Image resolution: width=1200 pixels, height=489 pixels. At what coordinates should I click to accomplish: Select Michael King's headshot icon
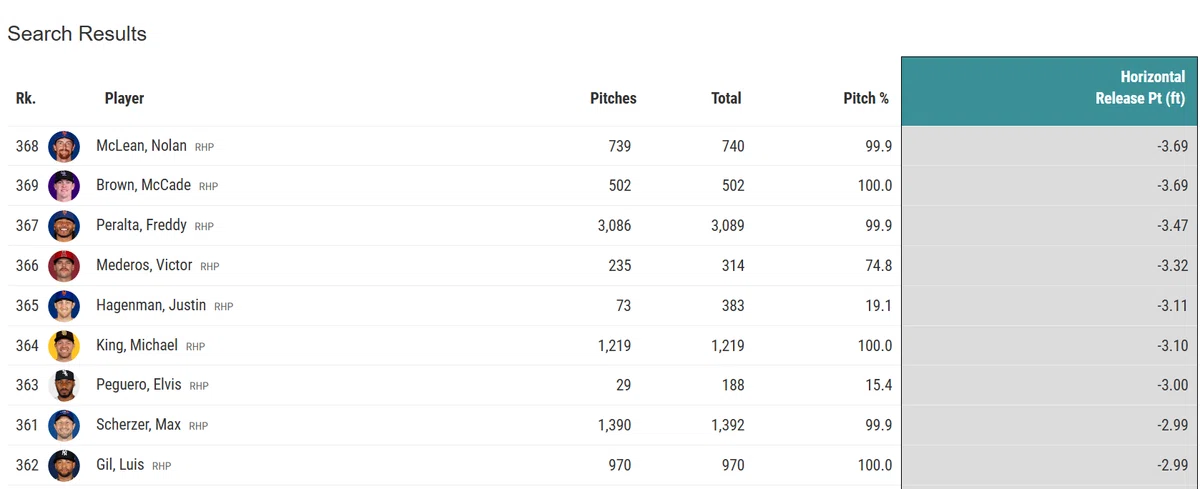click(x=64, y=346)
